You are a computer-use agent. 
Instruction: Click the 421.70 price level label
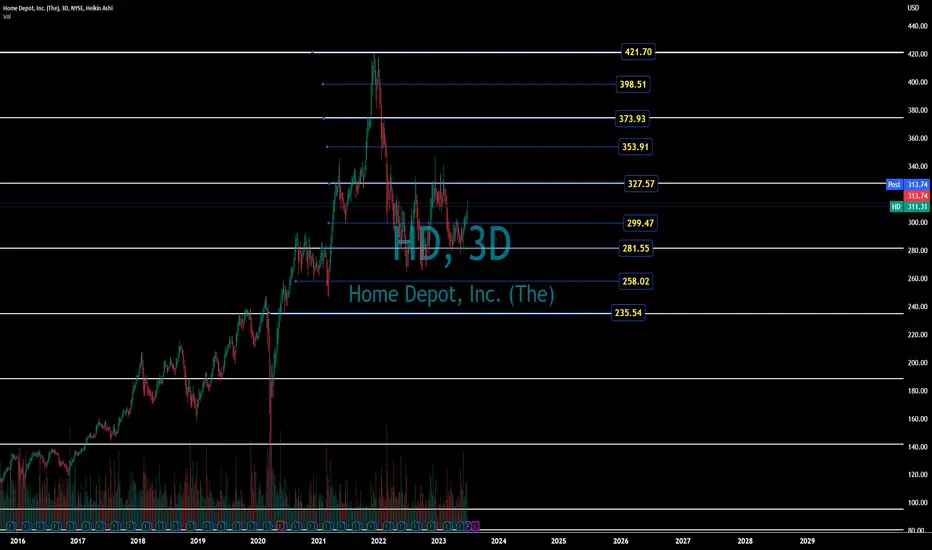pos(638,52)
